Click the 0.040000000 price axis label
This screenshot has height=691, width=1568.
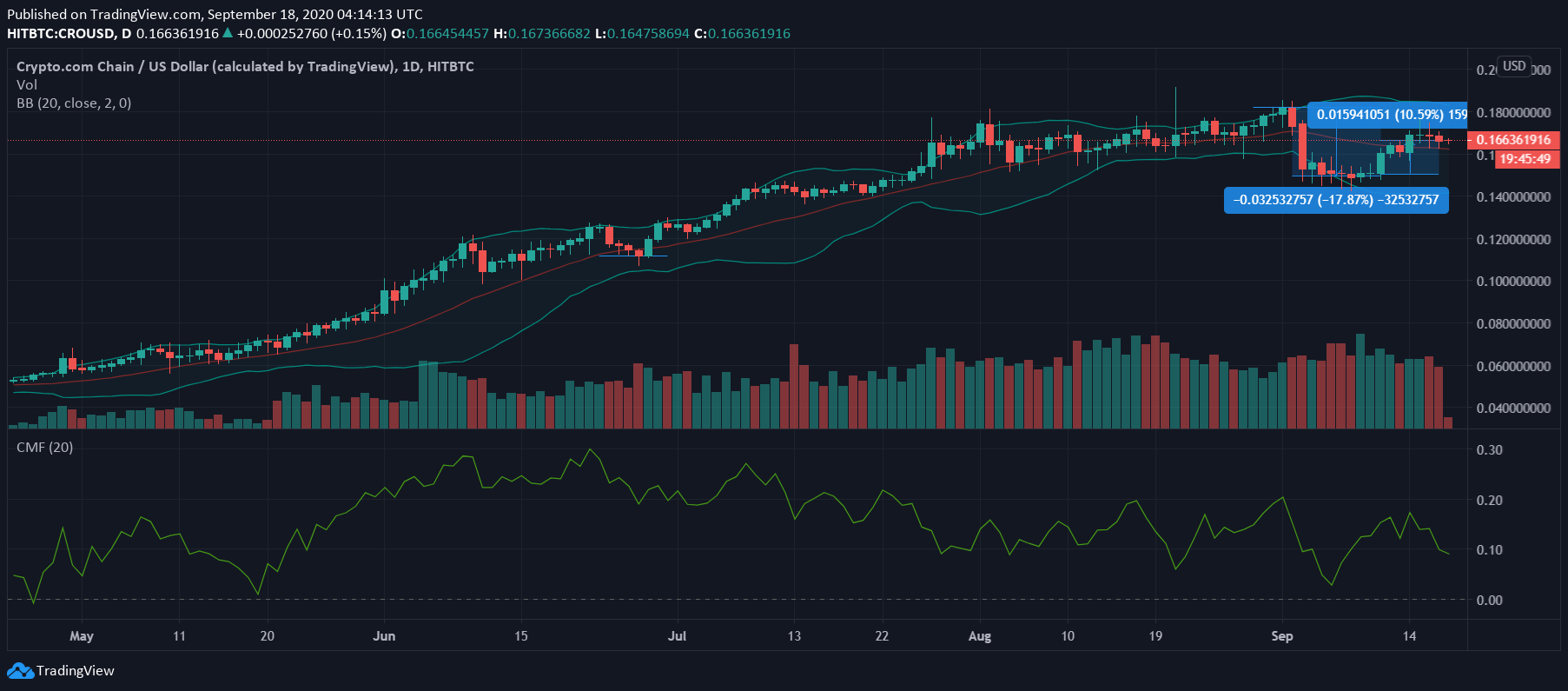point(1513,408)
